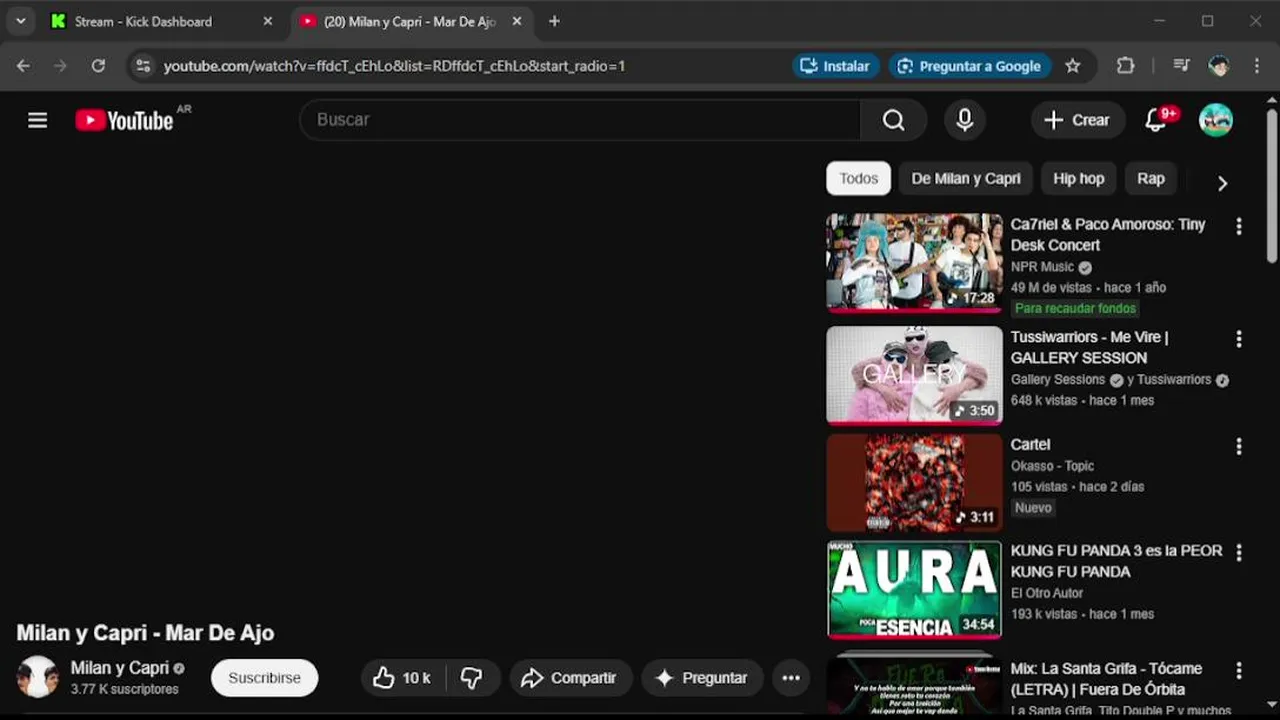Like the video with thumbs up

tap(403, 678)
